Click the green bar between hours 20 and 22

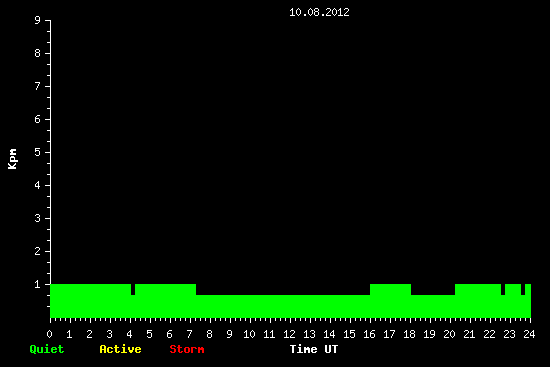pos(478,301)
